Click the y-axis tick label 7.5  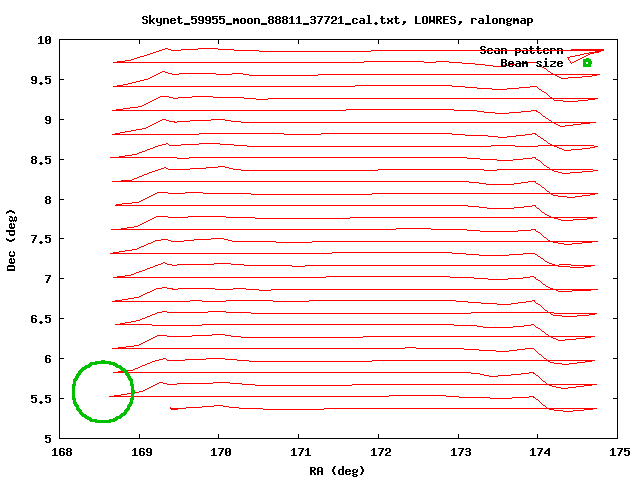[x=41, y=239]
